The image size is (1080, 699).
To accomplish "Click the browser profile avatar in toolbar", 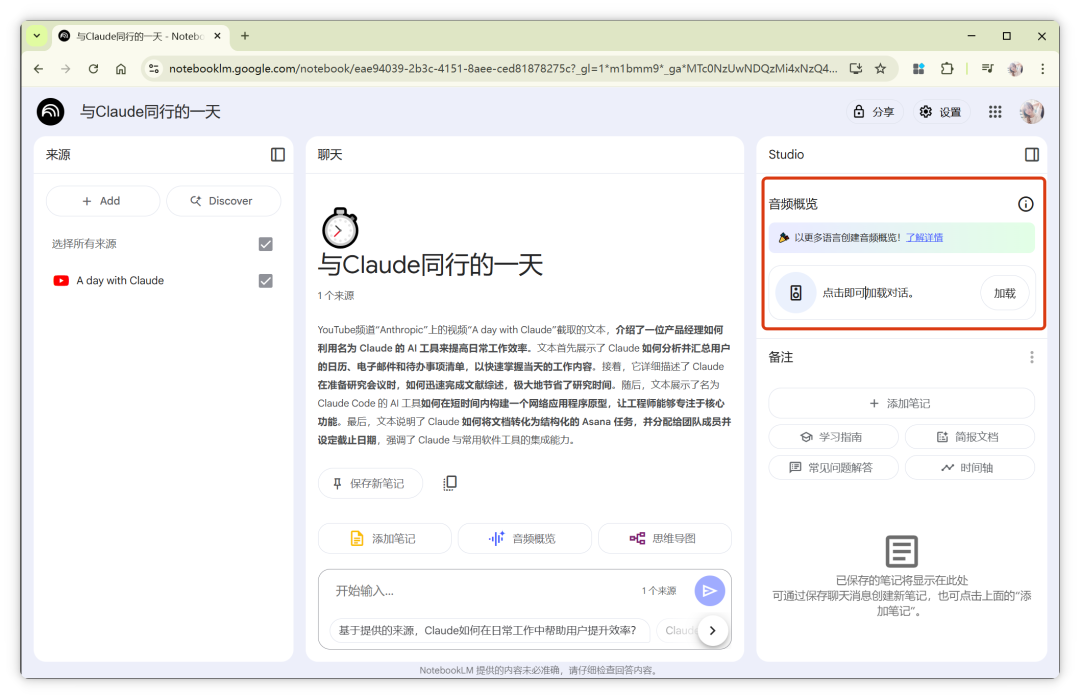I will [x=1015, y=68].
